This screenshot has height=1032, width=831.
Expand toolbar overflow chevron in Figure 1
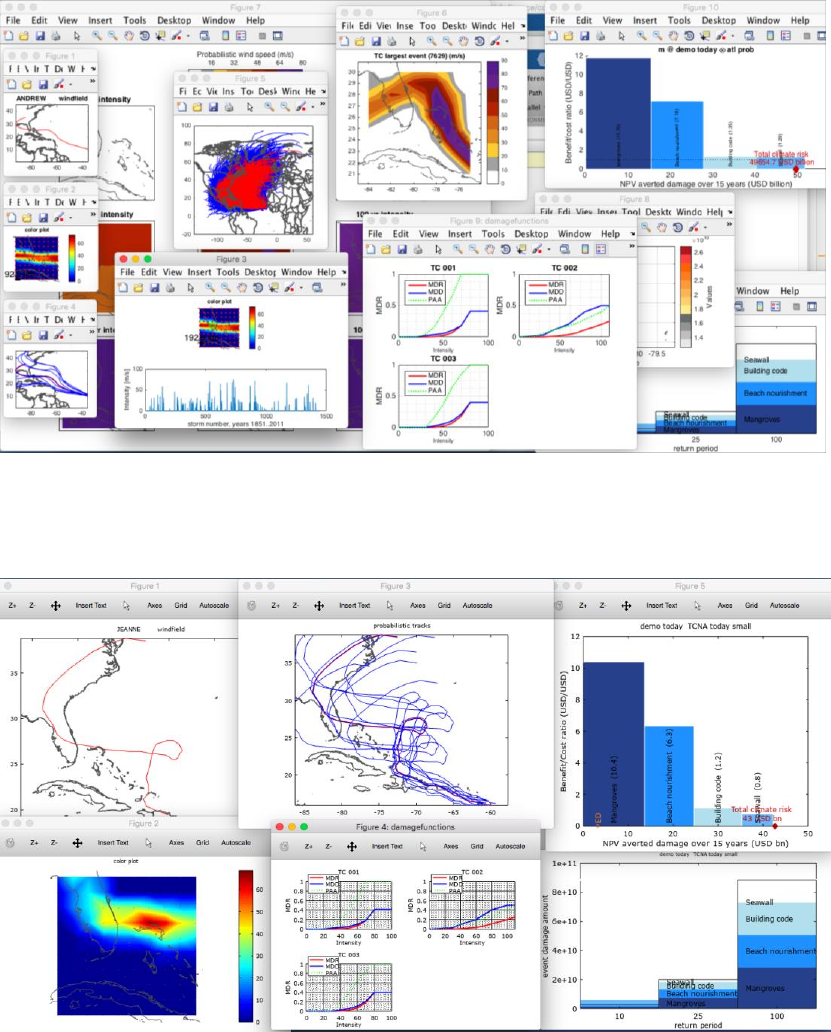tap(92, 81)
